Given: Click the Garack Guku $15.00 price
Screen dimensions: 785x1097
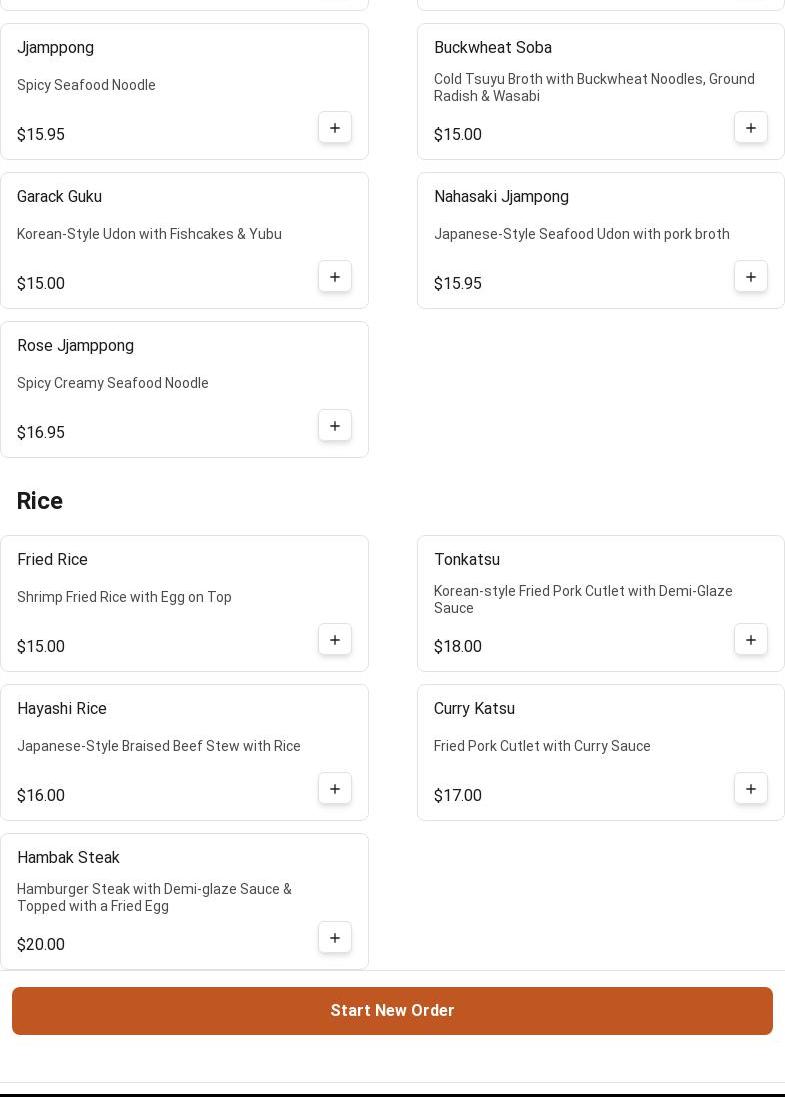Looking at the screenshot, I should pos(41,284).
